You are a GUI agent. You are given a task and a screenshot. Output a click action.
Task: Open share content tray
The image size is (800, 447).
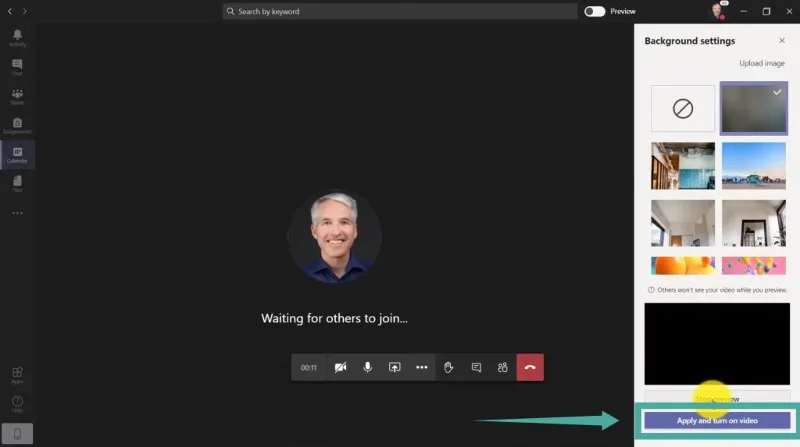[x=394, y=367]
